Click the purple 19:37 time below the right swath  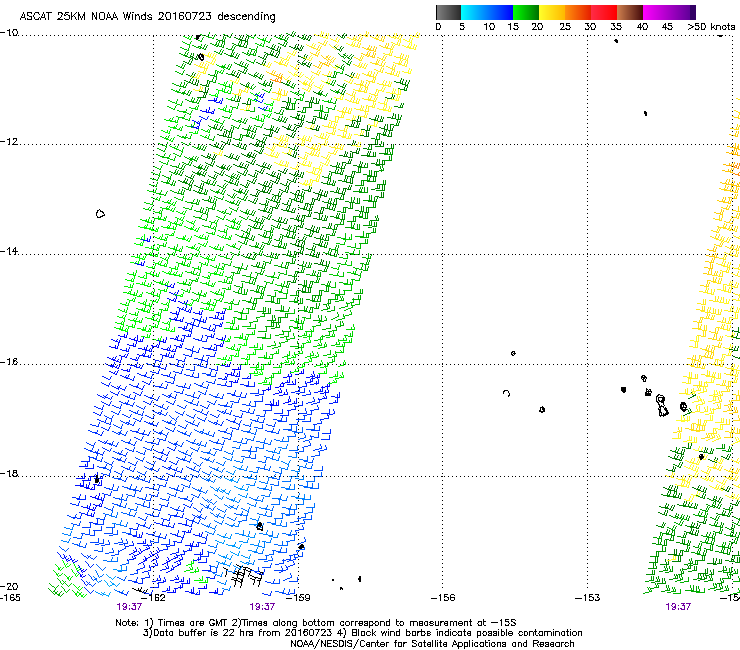click(x=678, y=607)
